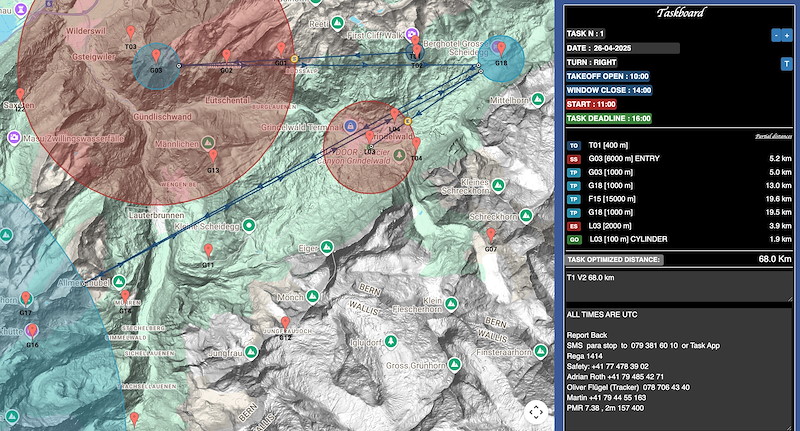The width and height of the screenshot is (800, 431).
Task: Select the Klein Fiescherhorn peak icon
Action: (451, 305)
